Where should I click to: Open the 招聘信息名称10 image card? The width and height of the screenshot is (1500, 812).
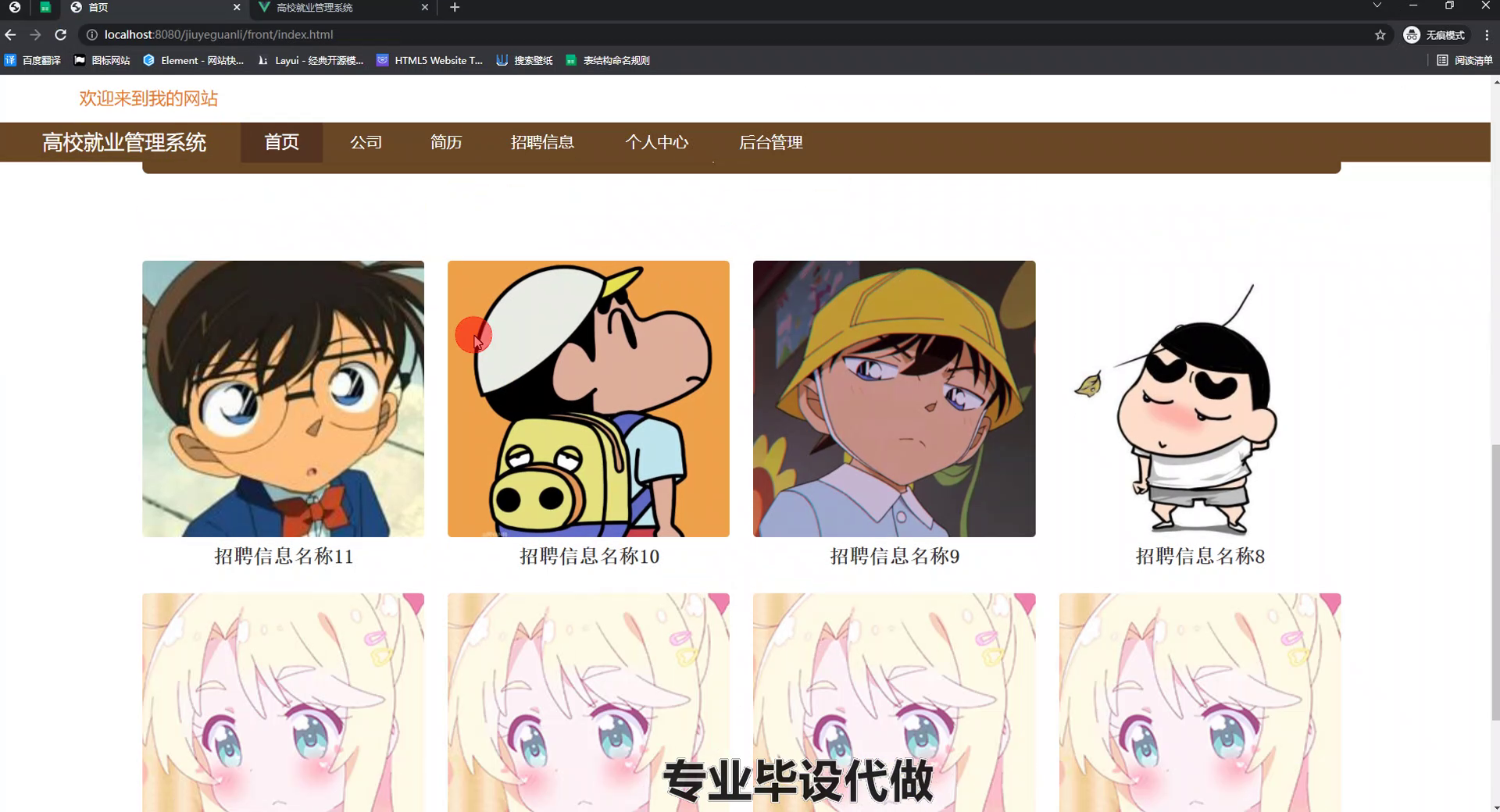pyautogui.click(x=588, y=398)
